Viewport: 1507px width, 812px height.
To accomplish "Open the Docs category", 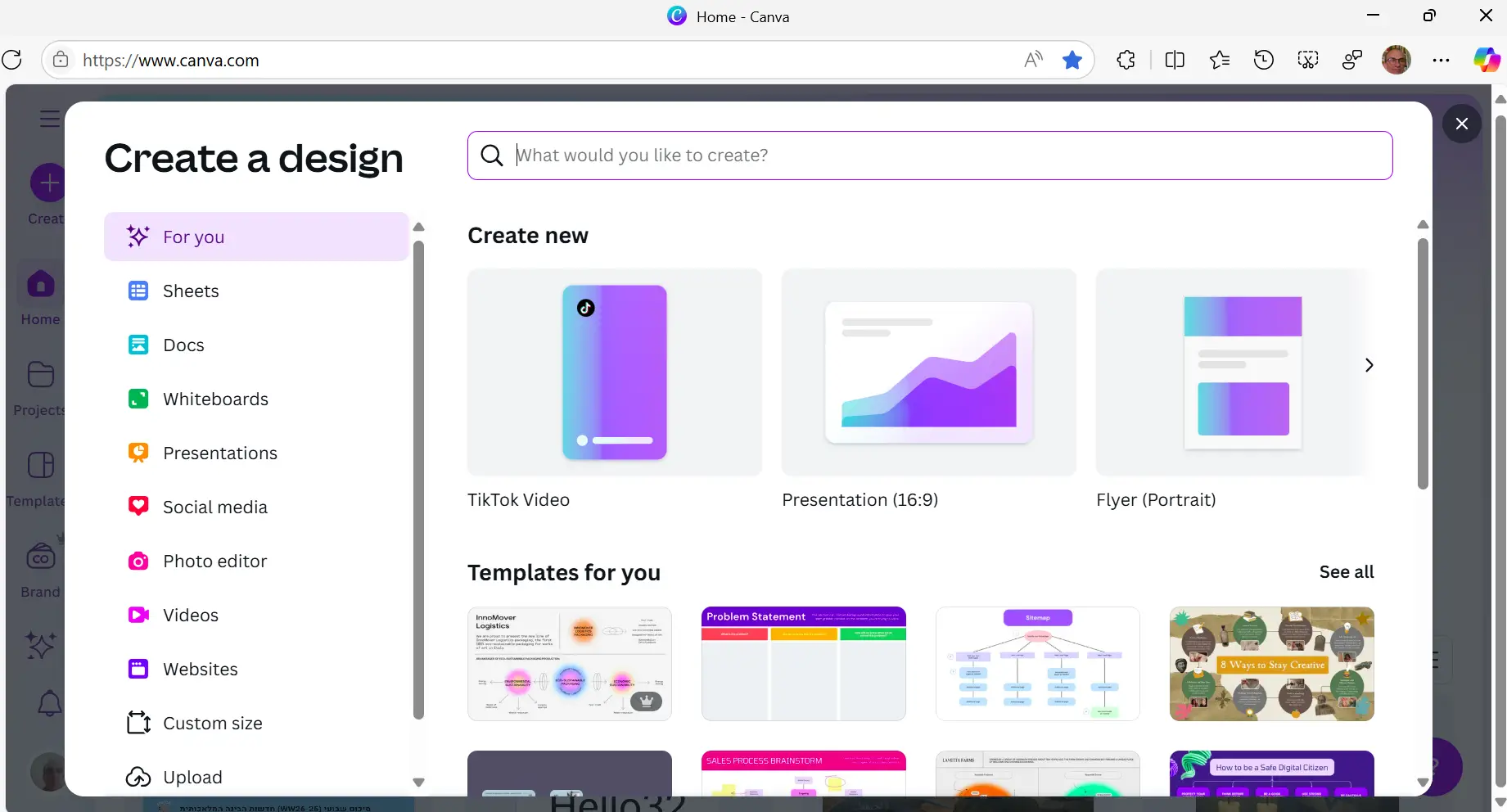I will point(256,345).
